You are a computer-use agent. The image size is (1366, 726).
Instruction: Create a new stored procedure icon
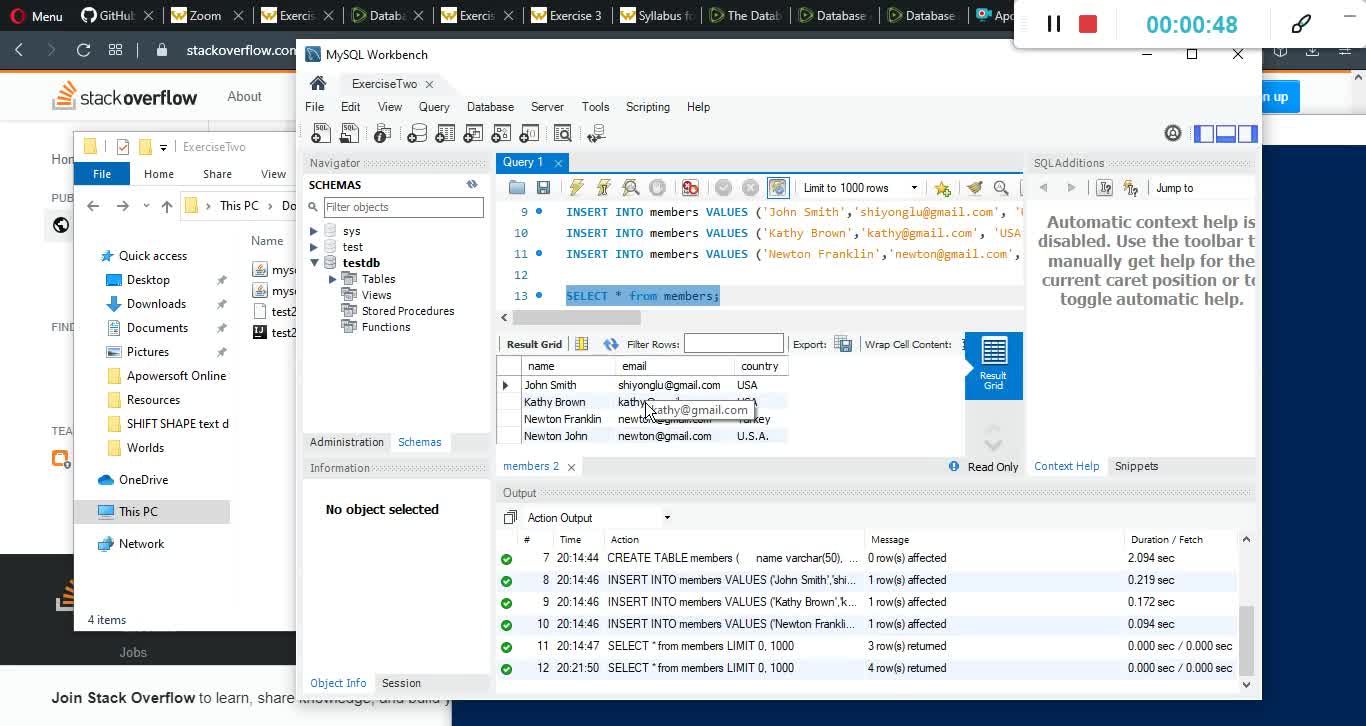pyautogui.click(x=501, y=133)
